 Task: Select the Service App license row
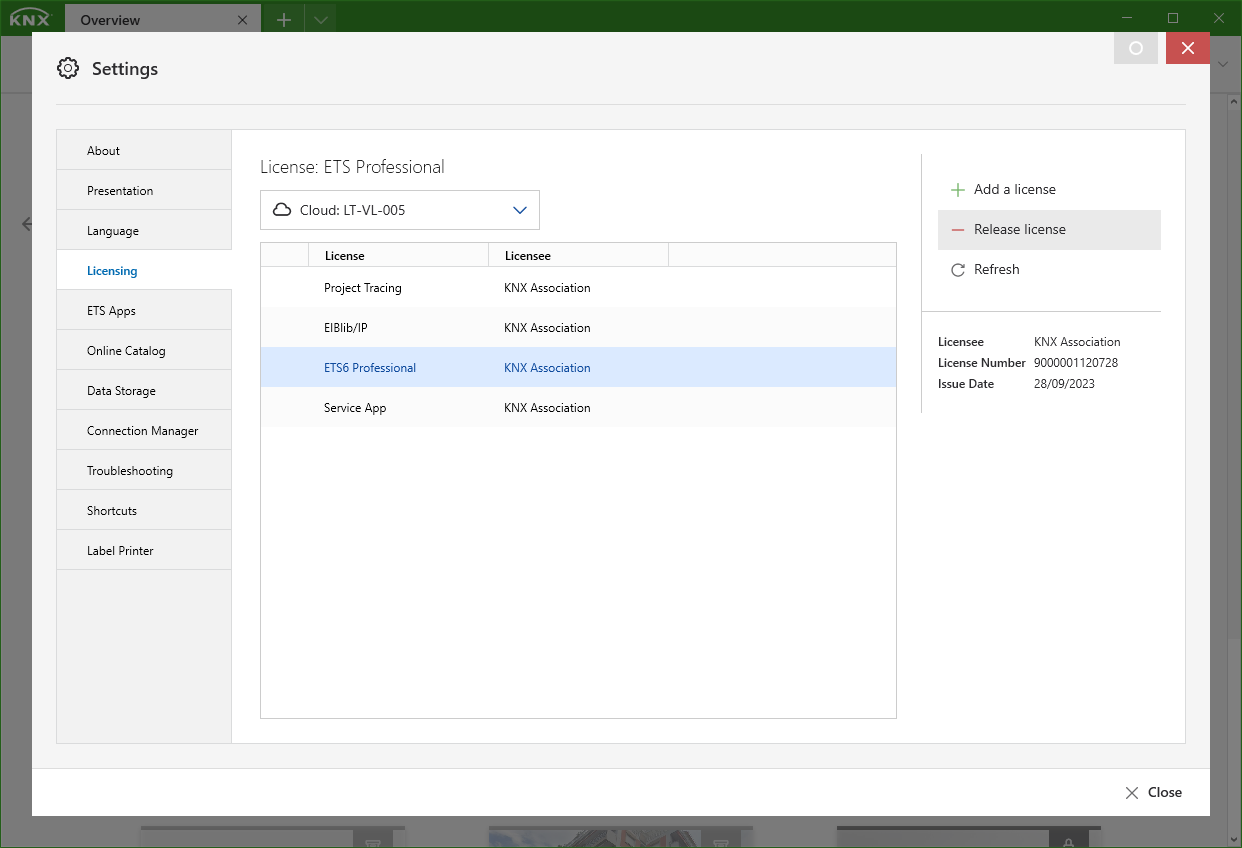tap(578, 407)
